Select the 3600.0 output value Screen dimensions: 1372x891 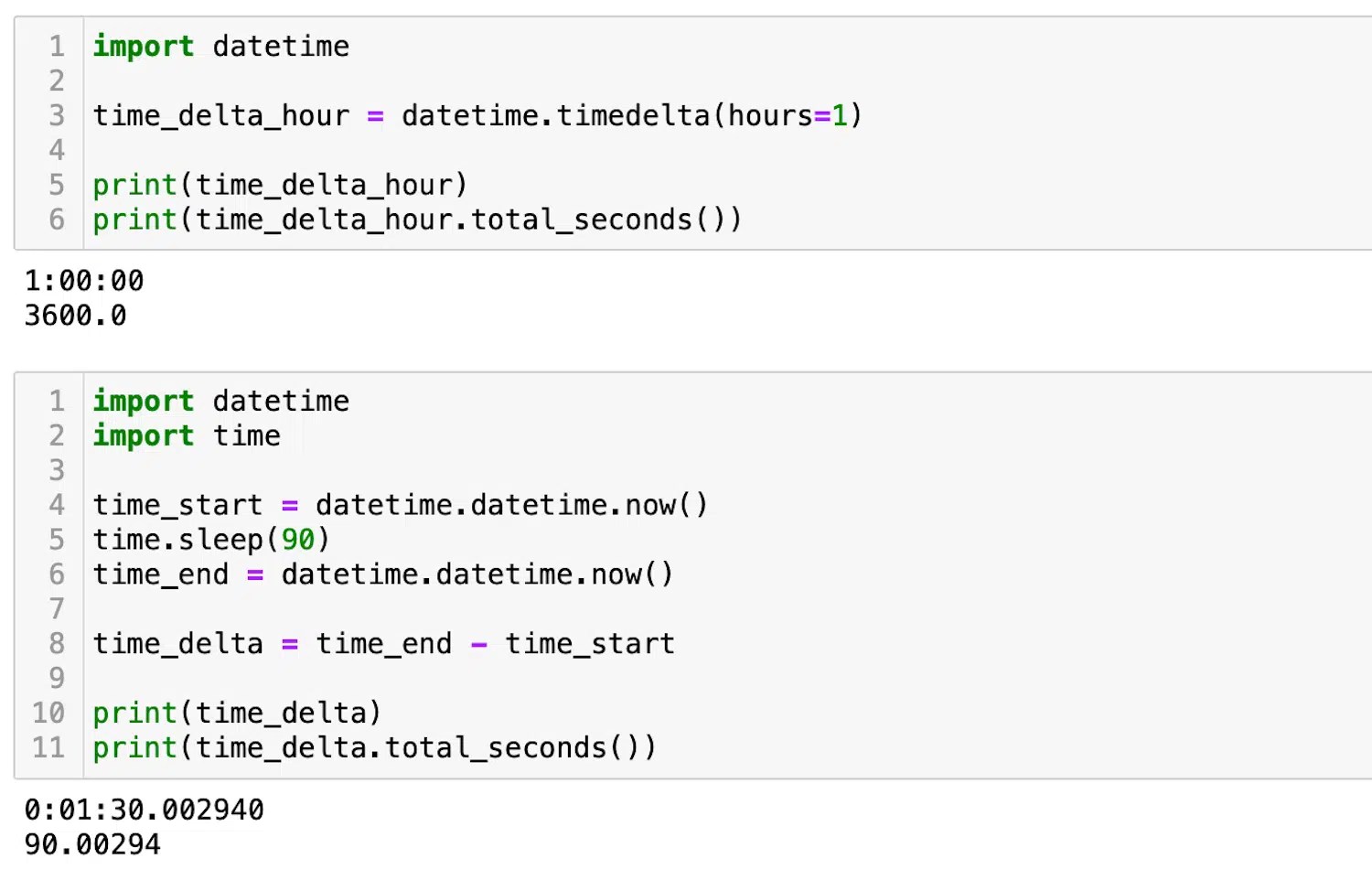click(75, 315)
